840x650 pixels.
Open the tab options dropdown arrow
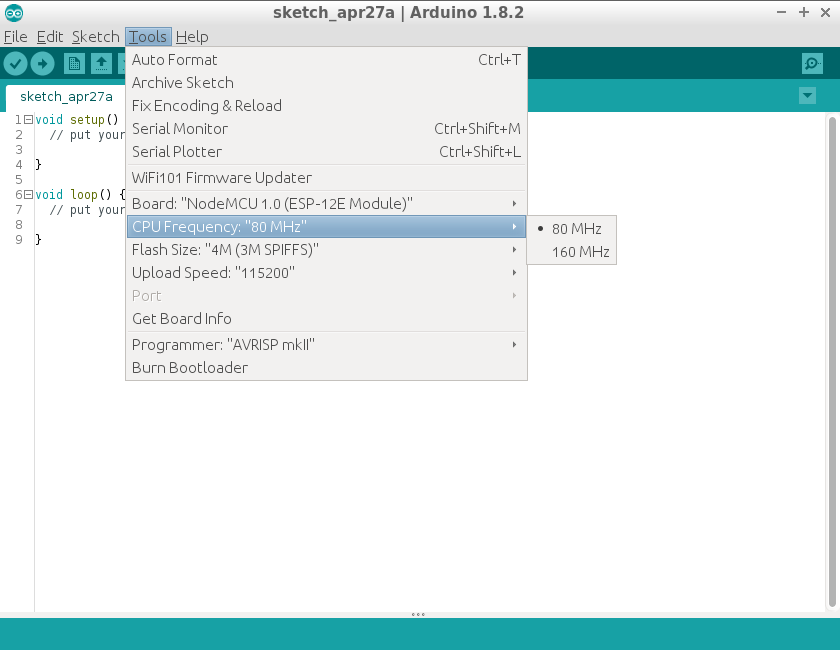point(807,96)
